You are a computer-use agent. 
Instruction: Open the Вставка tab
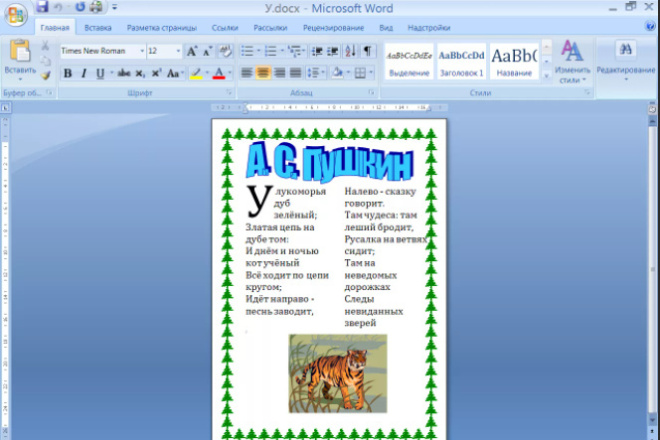(x=98, y=28)
